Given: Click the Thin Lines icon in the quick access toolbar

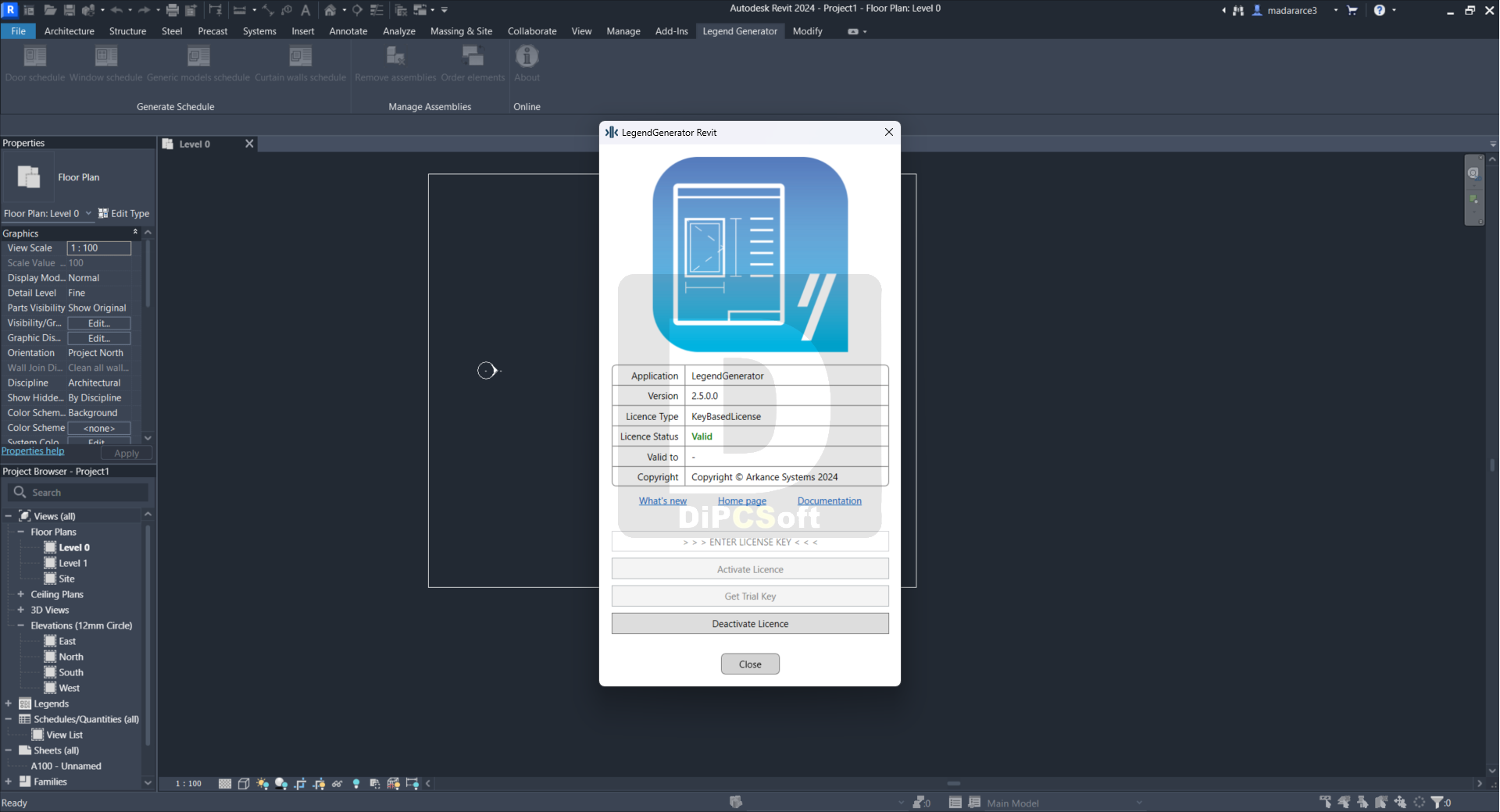Looking at the screenshot, I should (x=377, y=10).
